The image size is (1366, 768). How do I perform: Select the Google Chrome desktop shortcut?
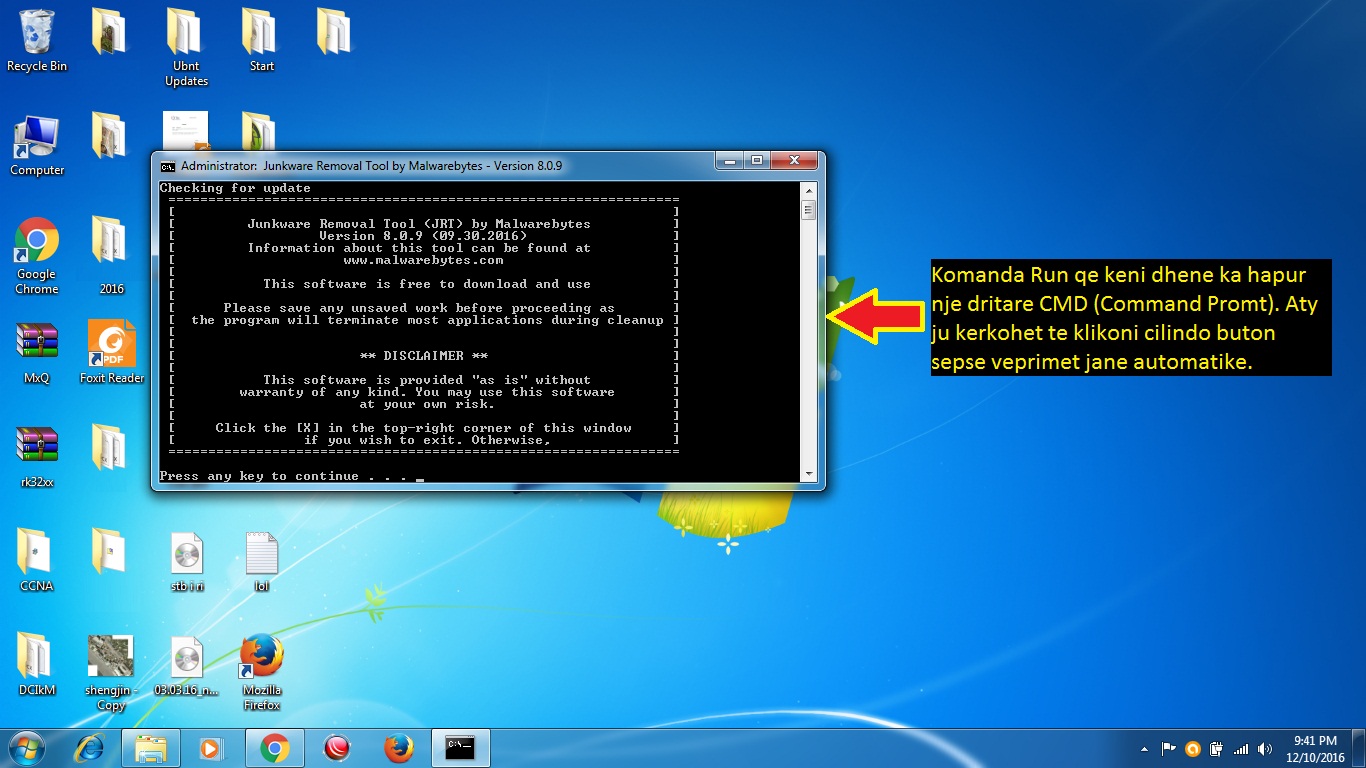click(37, 256)
